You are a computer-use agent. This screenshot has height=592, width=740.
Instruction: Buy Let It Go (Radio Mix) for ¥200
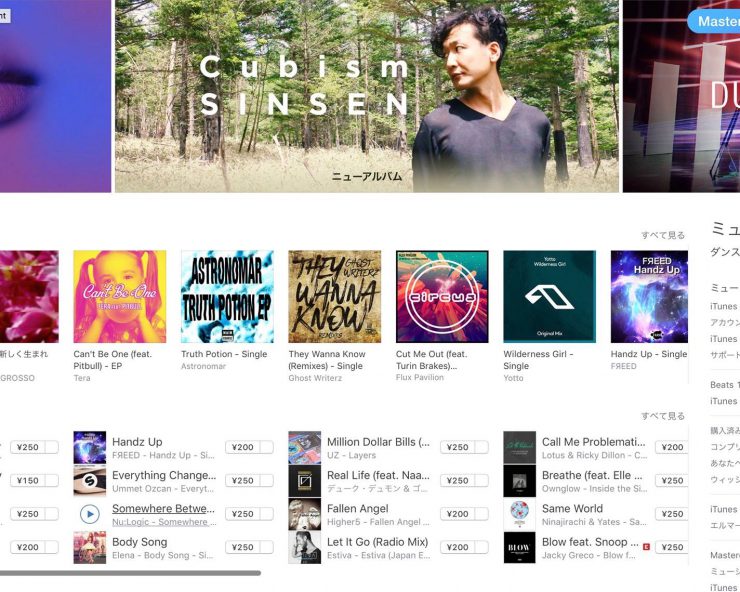click(457, 547)
